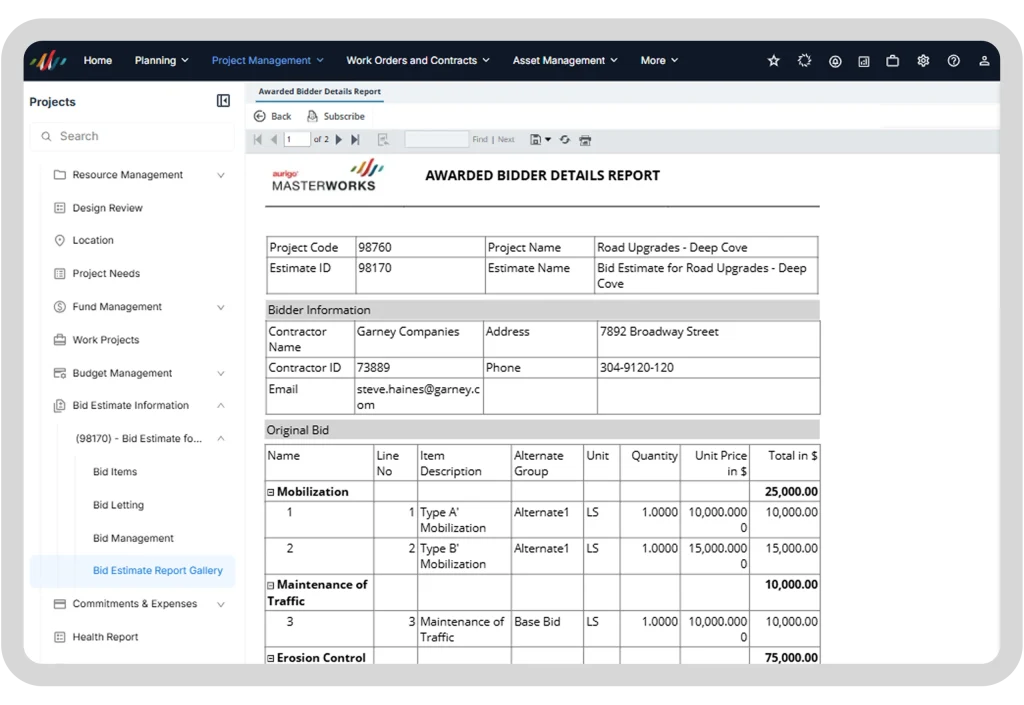Open Location in sidebar
1024x705 pixels.
tap(93, 240)
